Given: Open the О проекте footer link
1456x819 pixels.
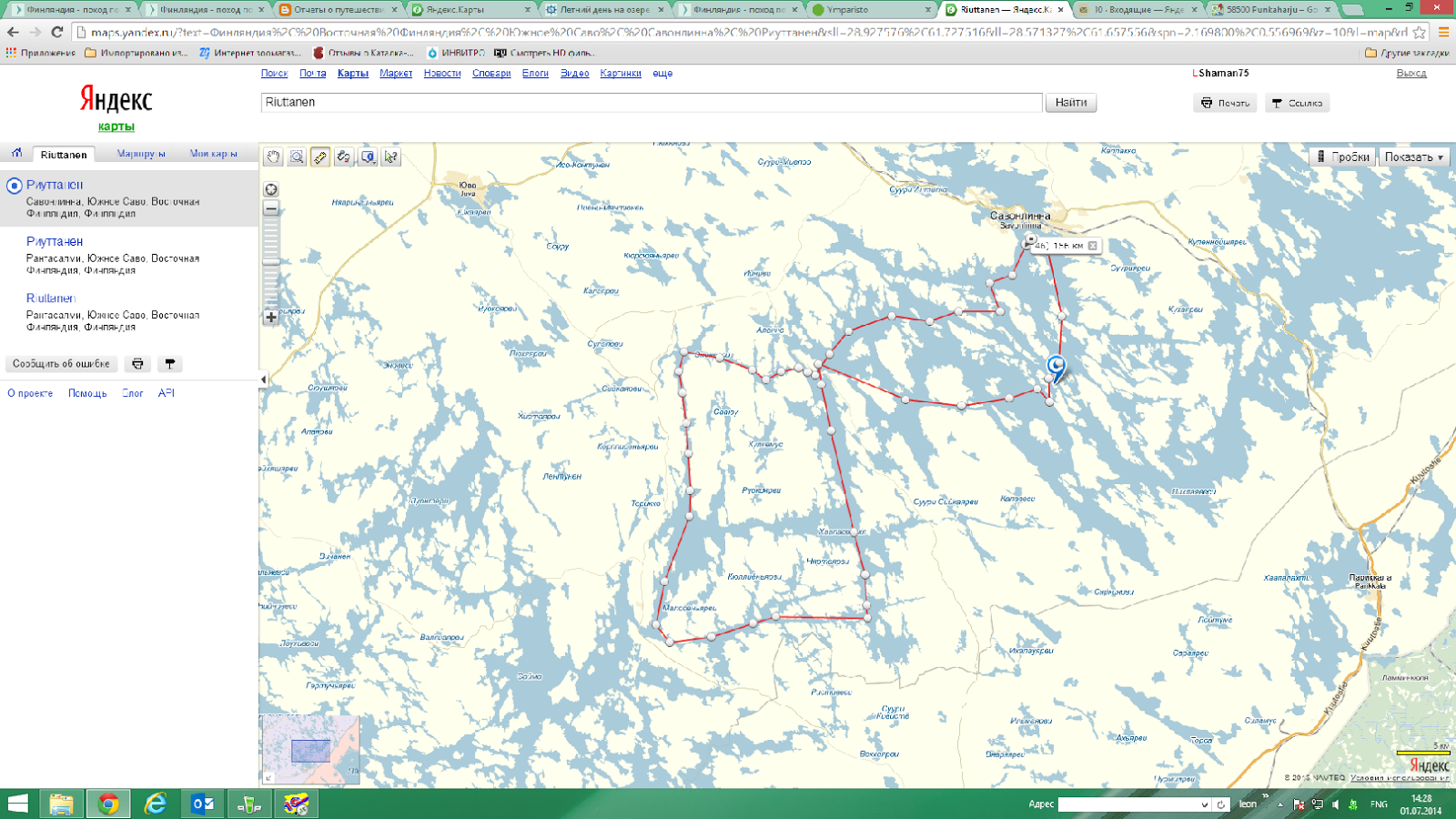Looking at the screenshot, I should [30, 394].
